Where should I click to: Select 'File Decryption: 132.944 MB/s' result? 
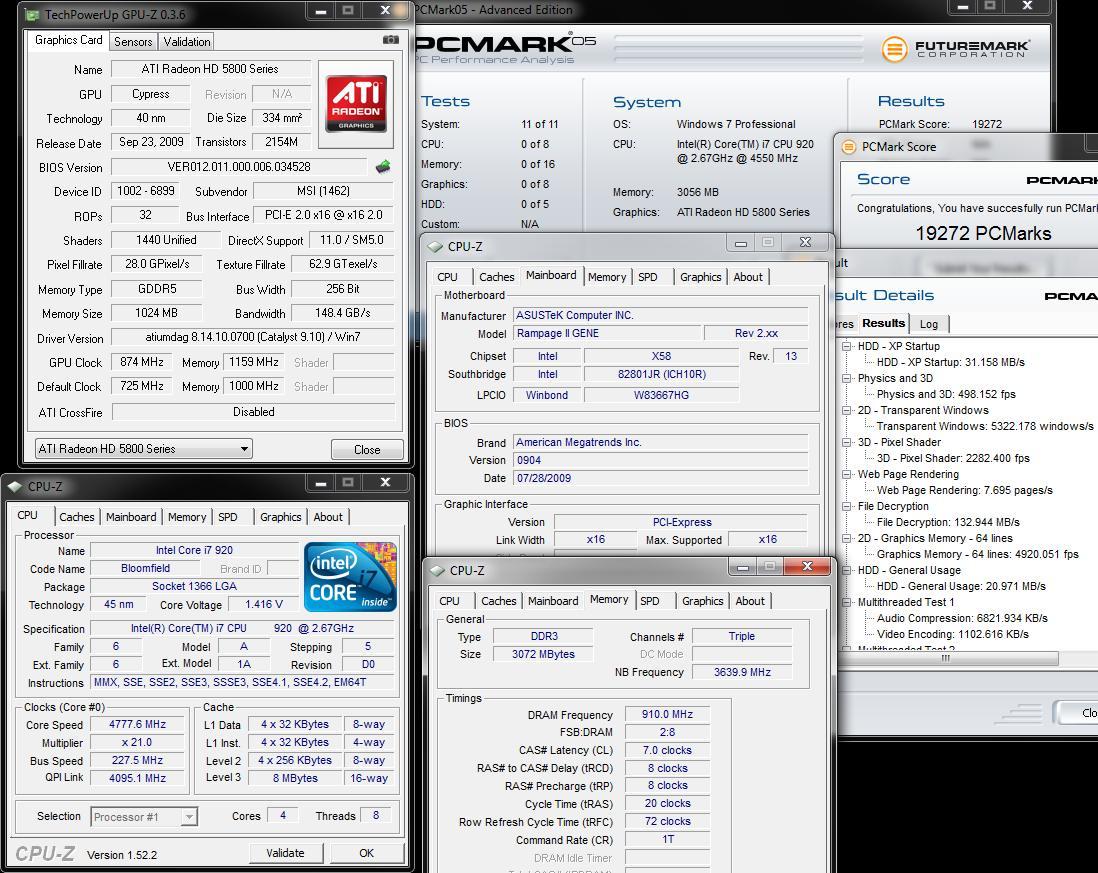947,522
